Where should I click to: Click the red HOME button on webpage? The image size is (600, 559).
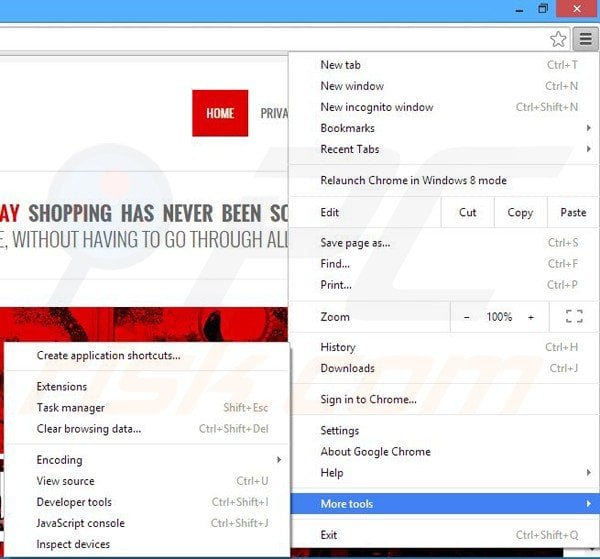pos(220,113)
